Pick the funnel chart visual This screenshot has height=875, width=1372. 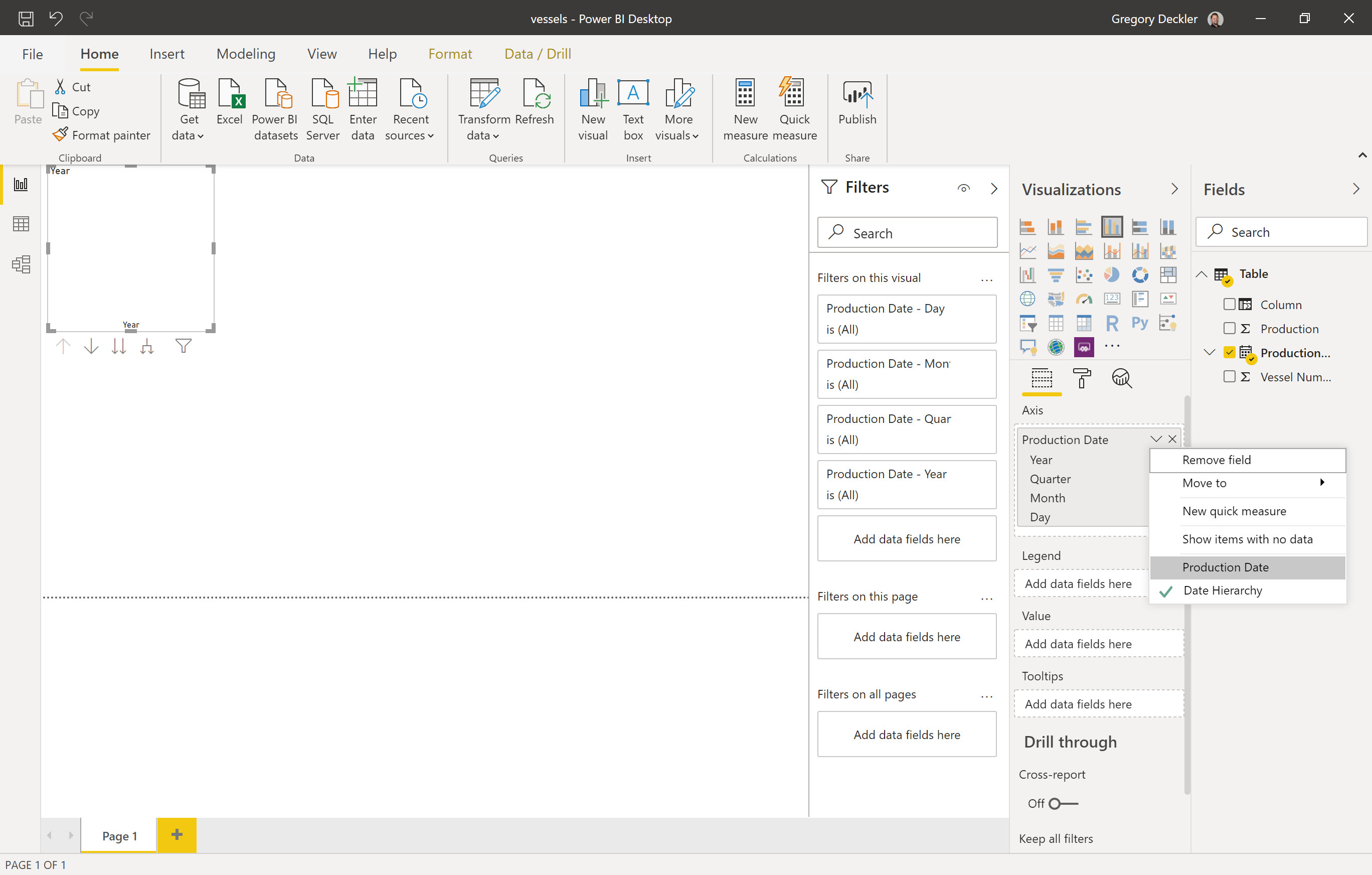point(1055,275)
